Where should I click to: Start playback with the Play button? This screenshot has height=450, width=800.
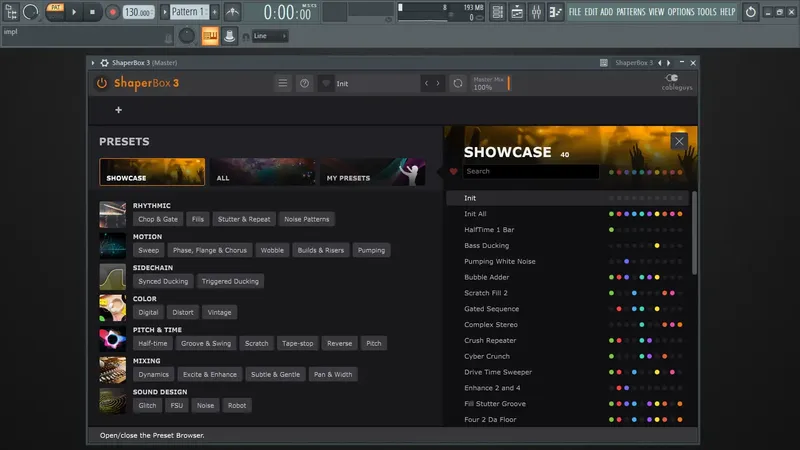pos(74,12)
